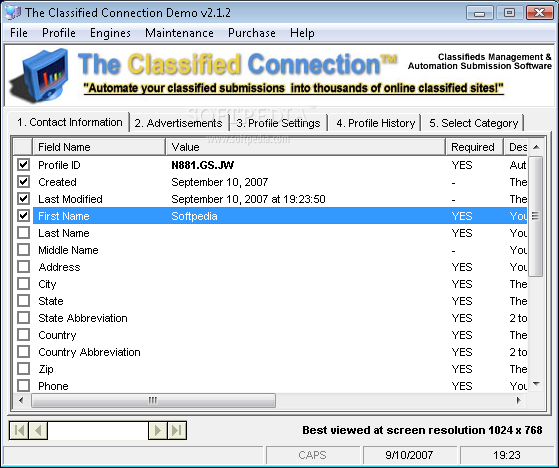Check the Phone field checkbox
This screenshot has width=559, height=468.
pyautogui.click(x=24, y=386)
